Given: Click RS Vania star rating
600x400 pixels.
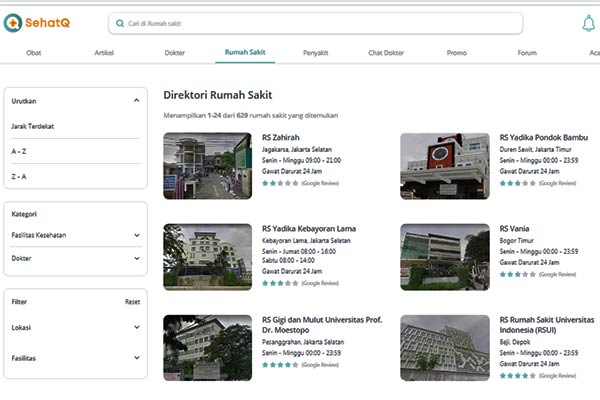Looking at the screenshot, I should click(517, 274).
